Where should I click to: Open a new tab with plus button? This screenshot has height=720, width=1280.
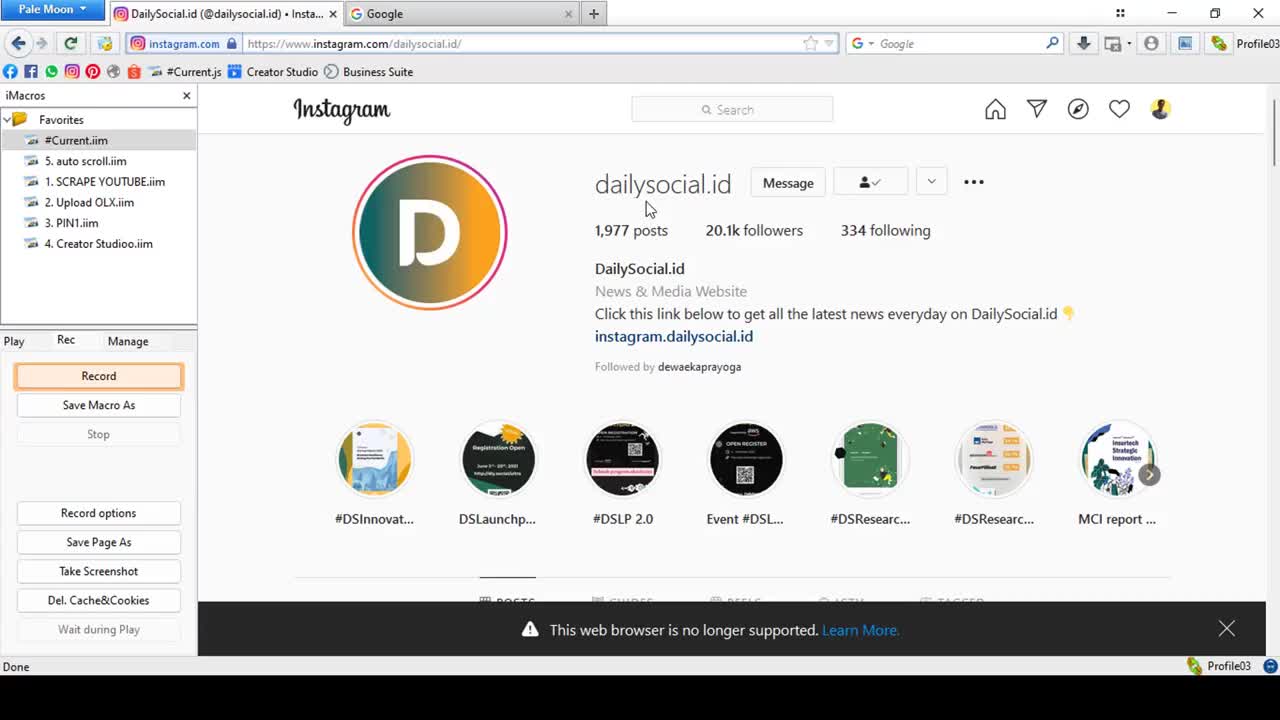click(594, 14)
